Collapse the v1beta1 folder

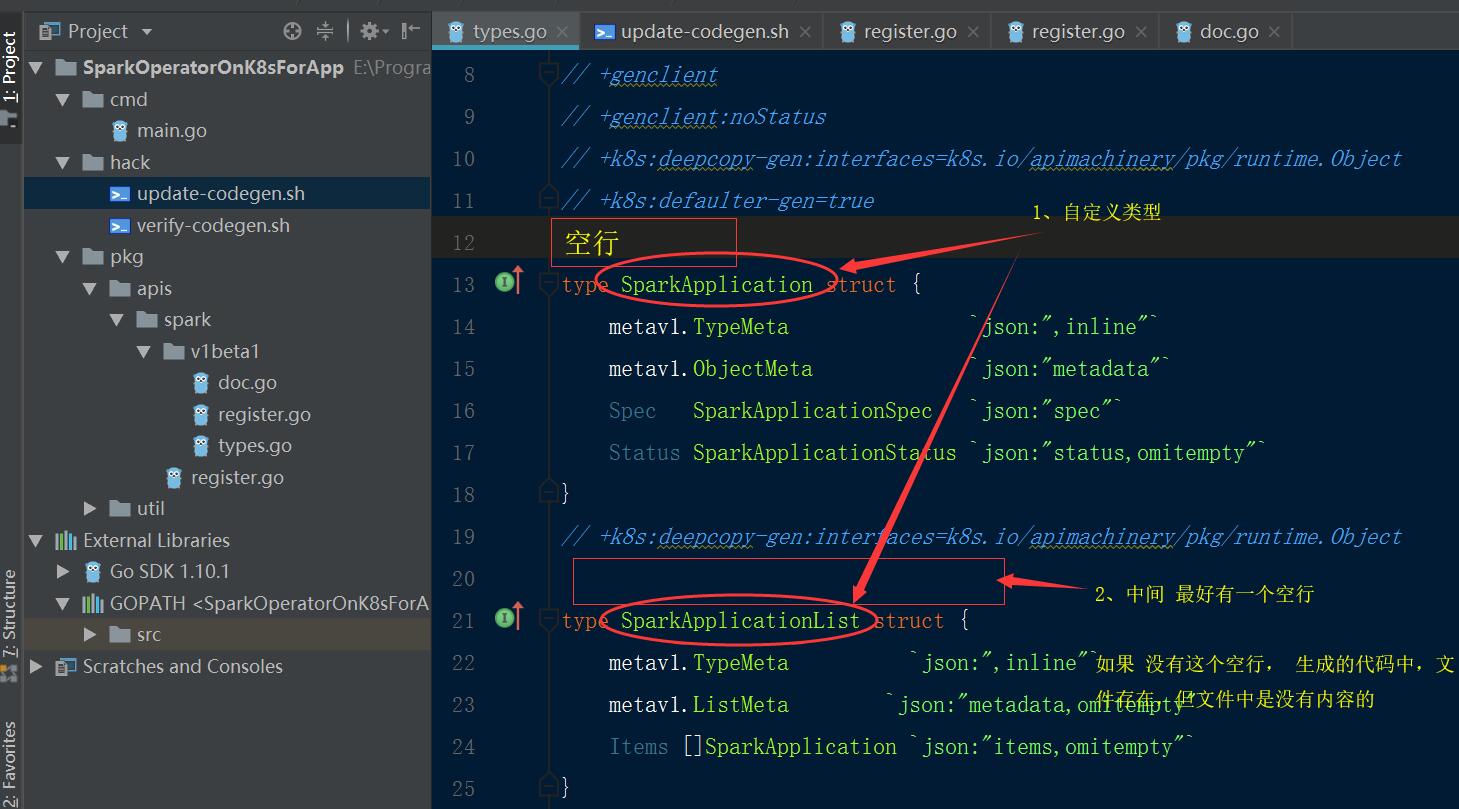click(145, 352)
